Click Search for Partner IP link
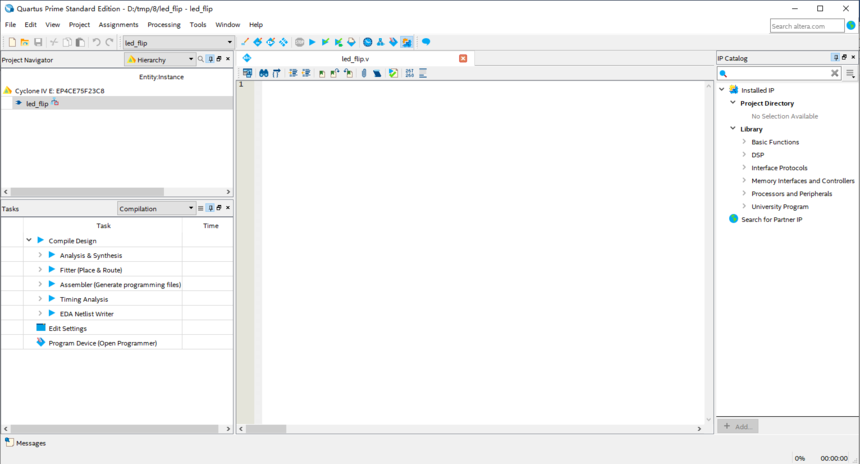The width and height of the screenshot is (860, 464). (772, 219)
